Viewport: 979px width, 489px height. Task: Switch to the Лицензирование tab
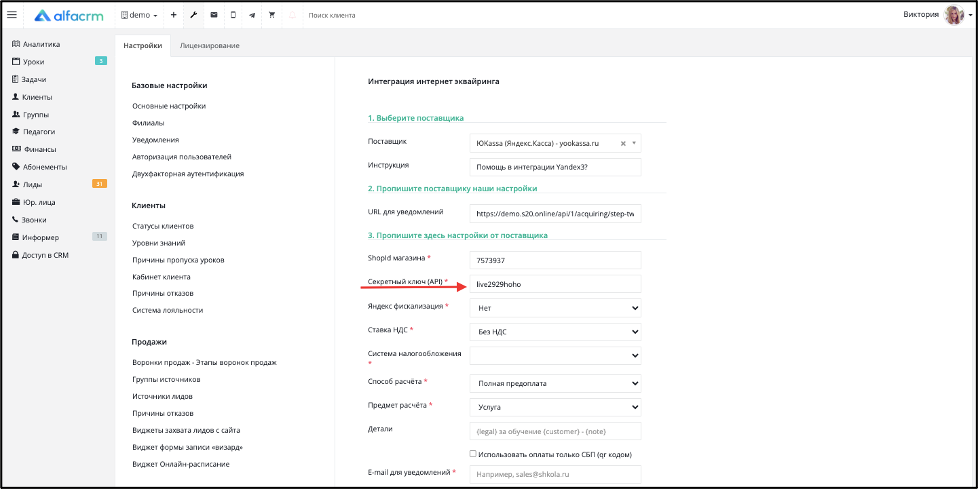209,46
